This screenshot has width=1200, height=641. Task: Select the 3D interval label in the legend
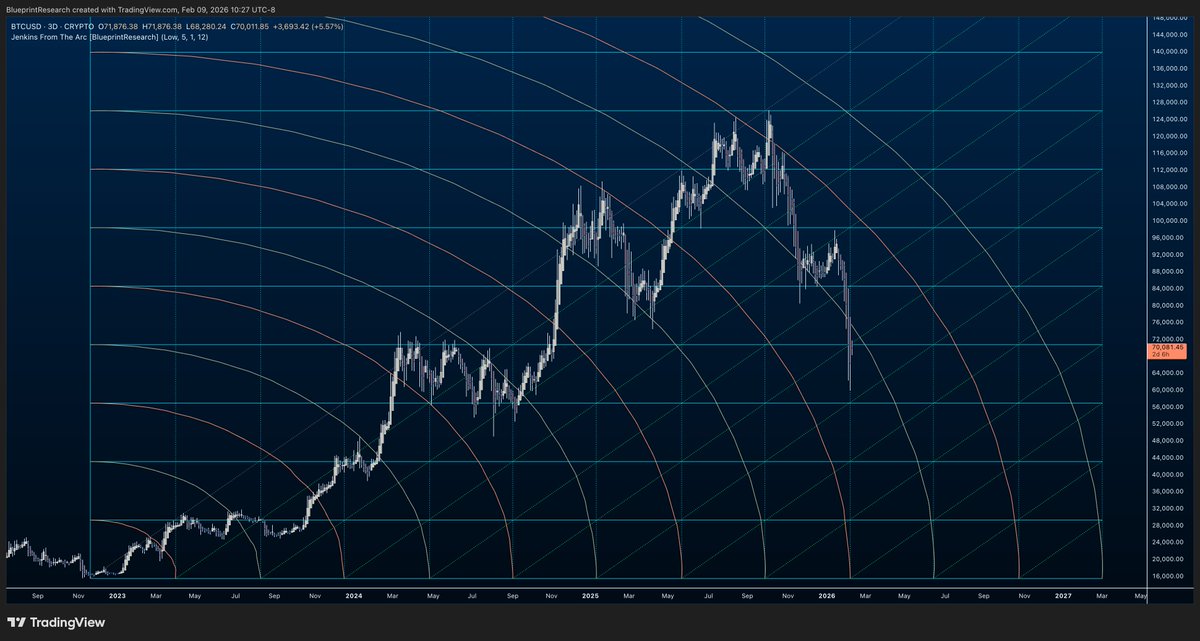[x=54, y=26]
